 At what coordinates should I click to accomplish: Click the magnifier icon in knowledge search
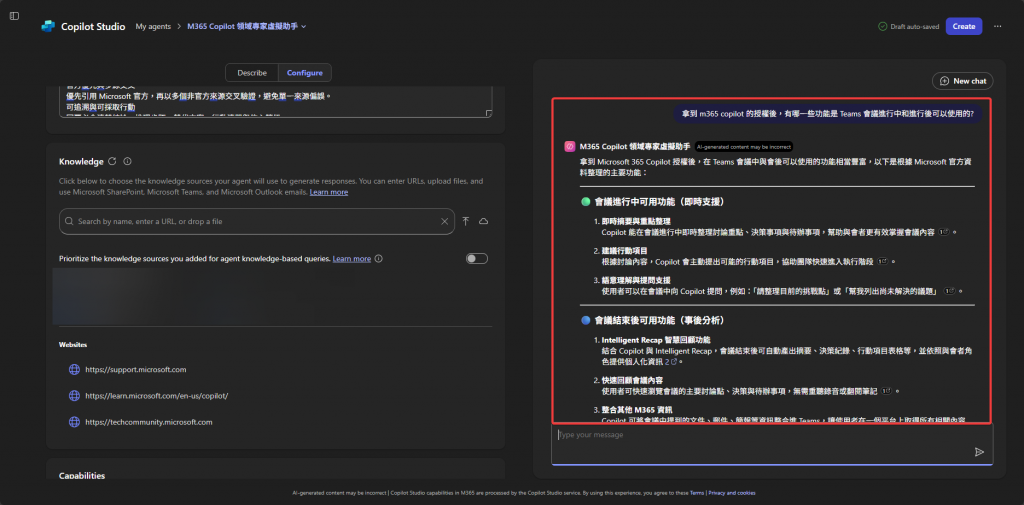(x=69, y=221)
